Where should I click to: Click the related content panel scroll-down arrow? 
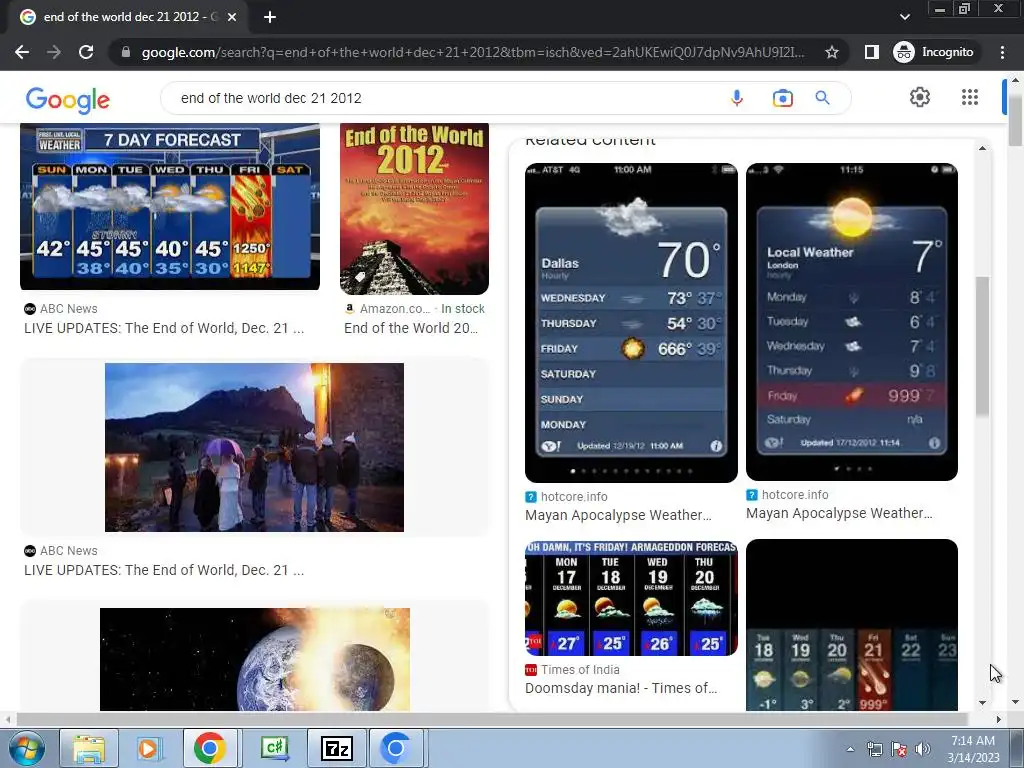[x=983, y=703]
